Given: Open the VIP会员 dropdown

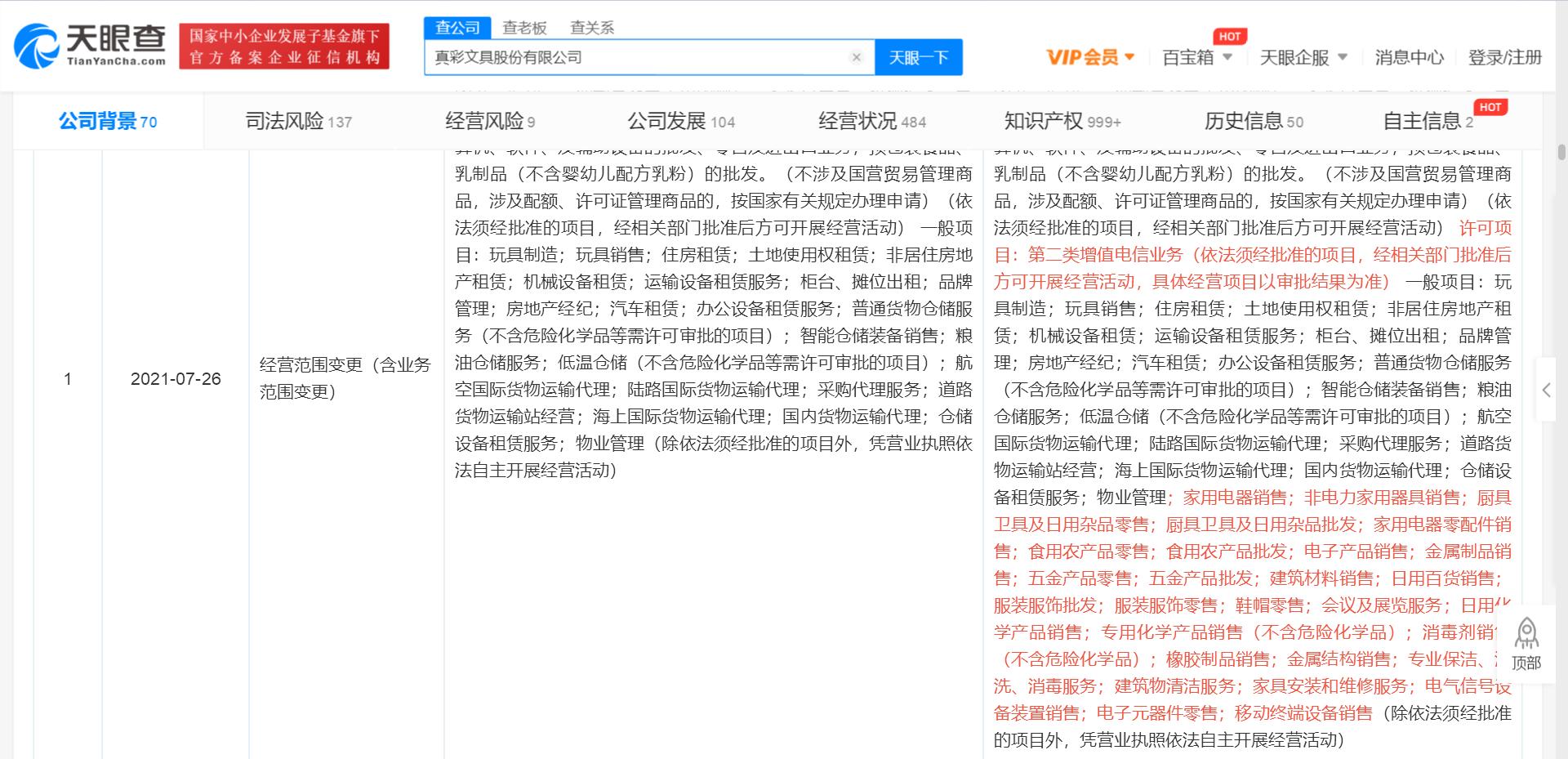Looking at the screenshot, I should coord(1089,57).
